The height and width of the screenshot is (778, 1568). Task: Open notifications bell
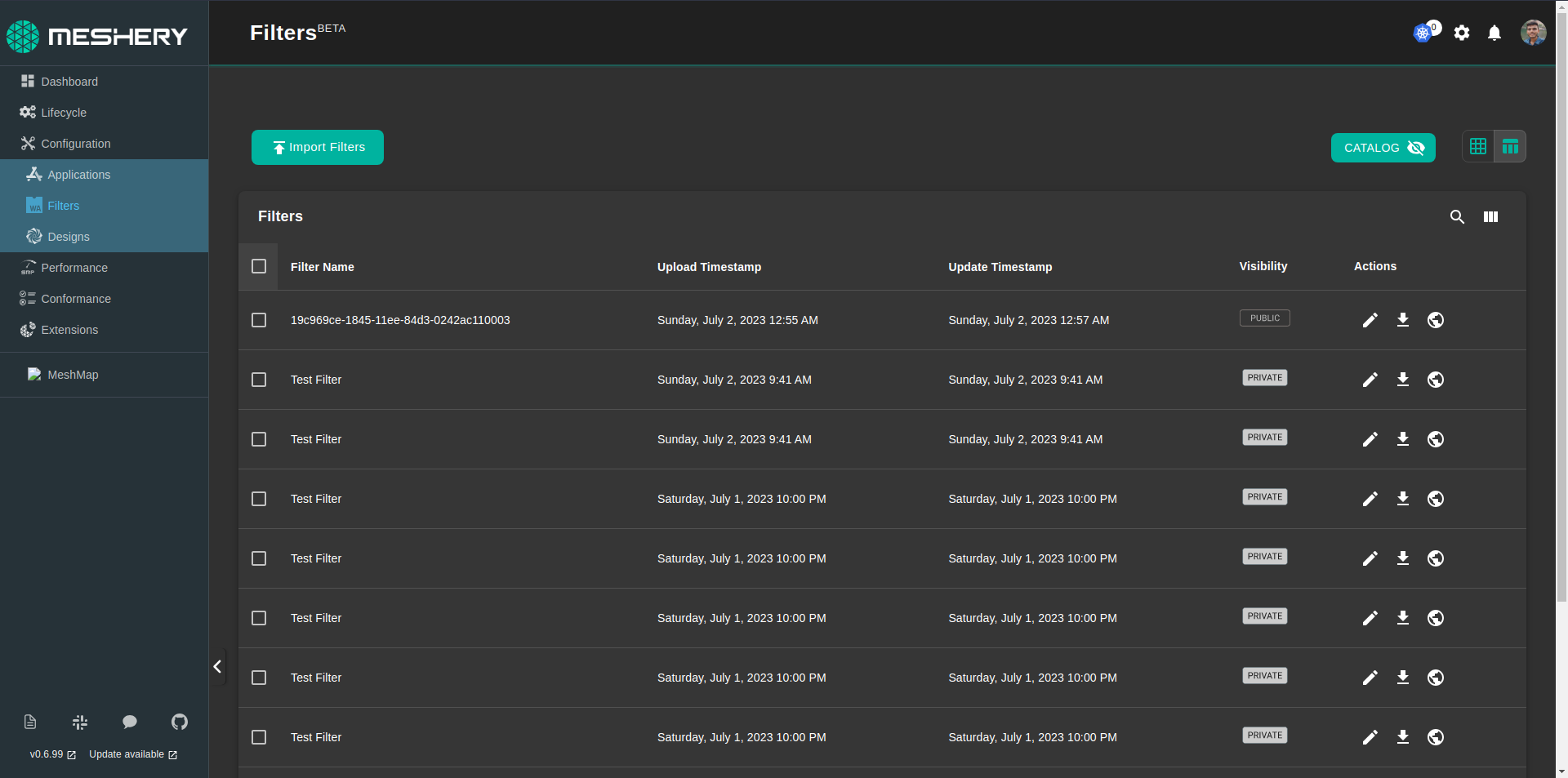(1494, 33)
